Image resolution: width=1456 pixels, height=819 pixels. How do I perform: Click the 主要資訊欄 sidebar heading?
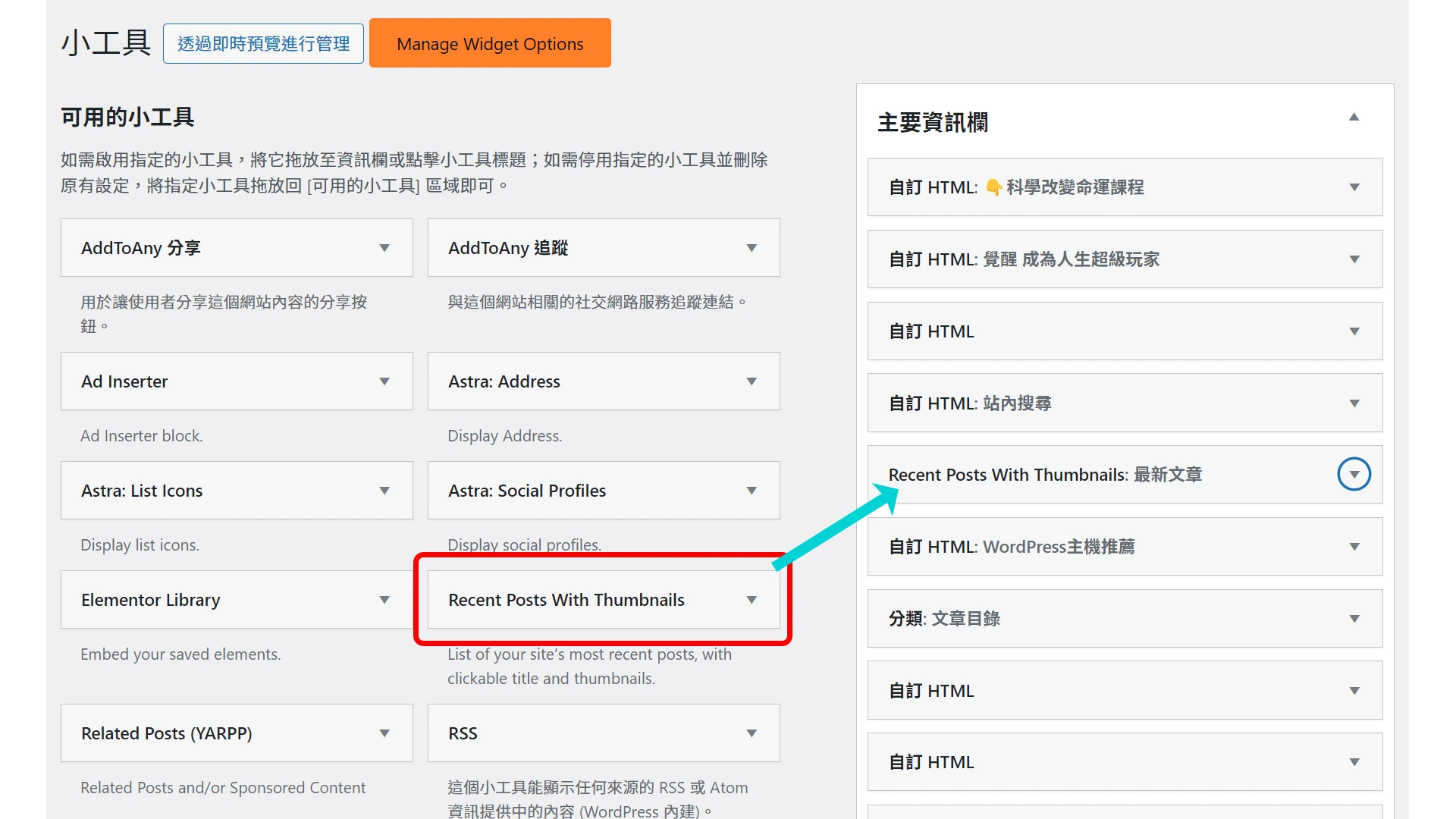pos(933,122)
